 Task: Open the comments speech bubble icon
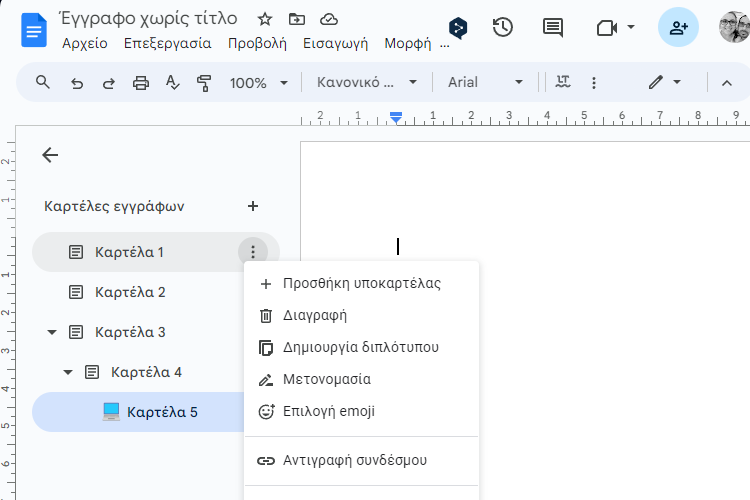[552, 27]
